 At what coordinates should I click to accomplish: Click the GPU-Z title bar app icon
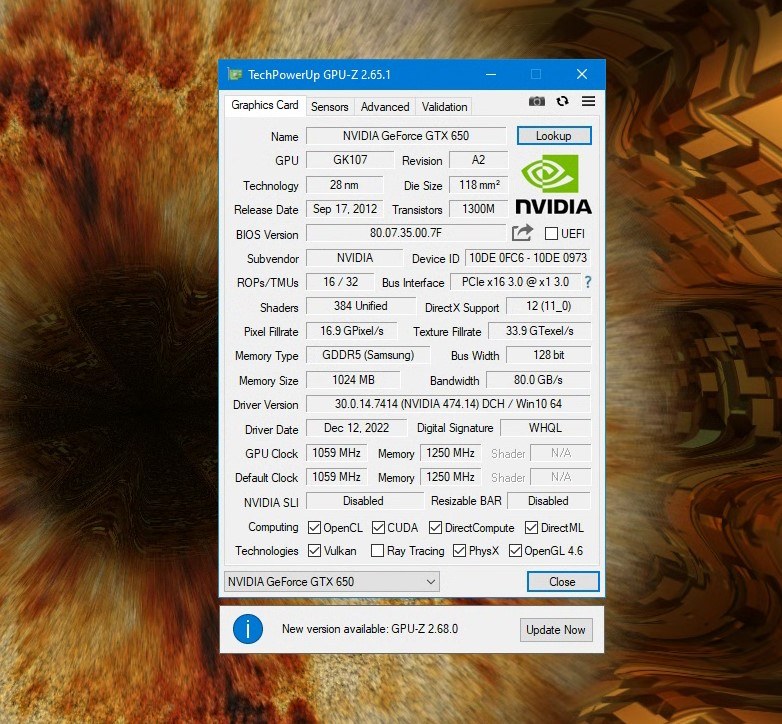pyautogui.click(x=234, y=74)
